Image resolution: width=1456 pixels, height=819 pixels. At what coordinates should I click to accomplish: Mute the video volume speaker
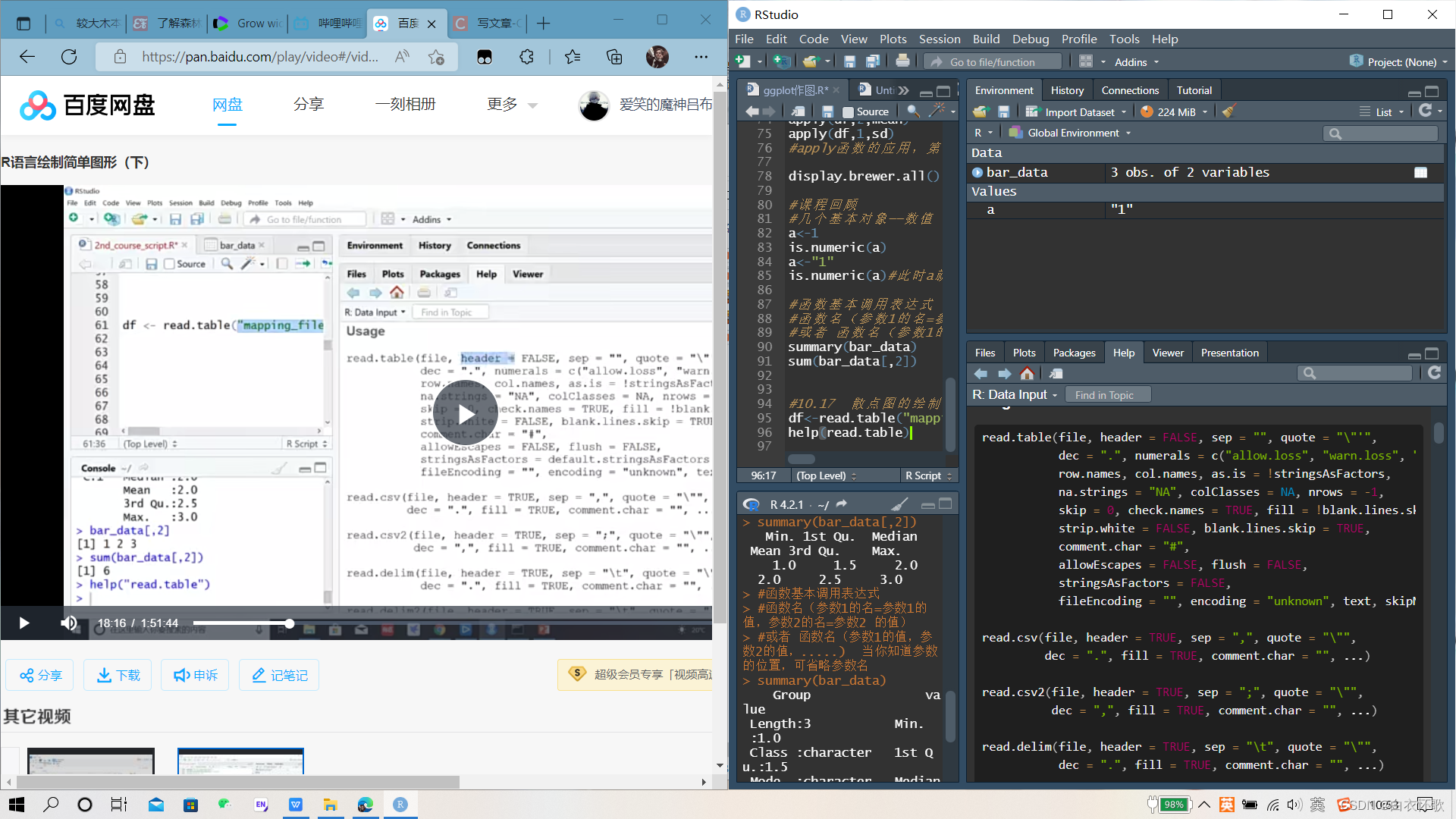click(68, 623)
